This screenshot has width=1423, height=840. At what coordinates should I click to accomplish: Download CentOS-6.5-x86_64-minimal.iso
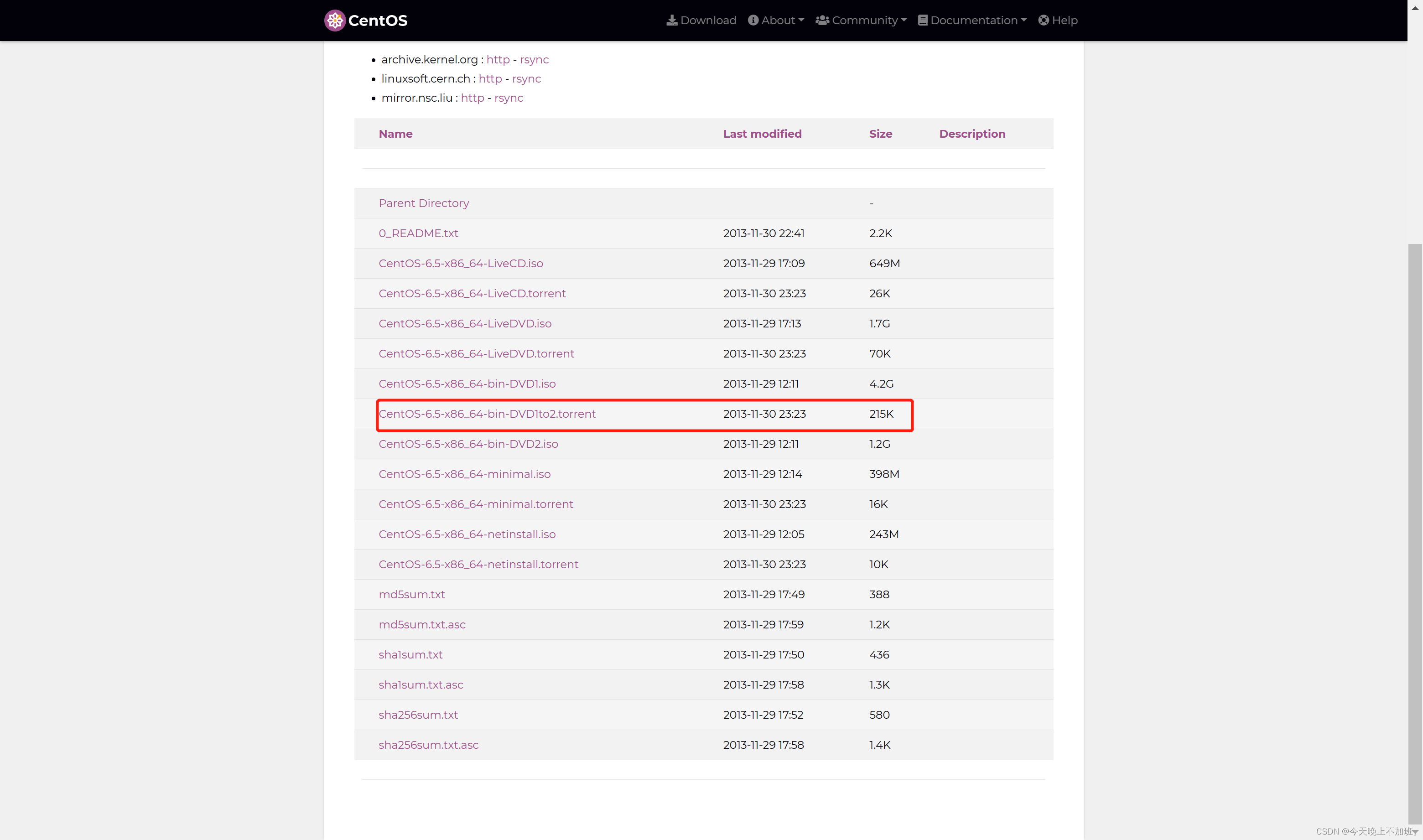click(464, 474)
